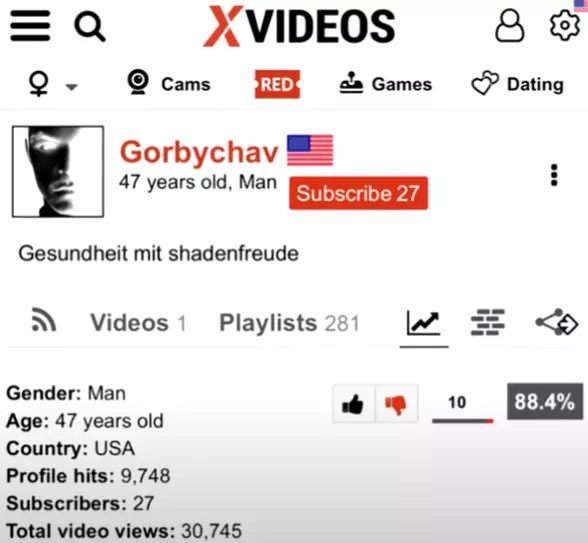This screenshot has width=588, height=543.
Task: Click the search magnifier icon
Action: tap(90, 26)
